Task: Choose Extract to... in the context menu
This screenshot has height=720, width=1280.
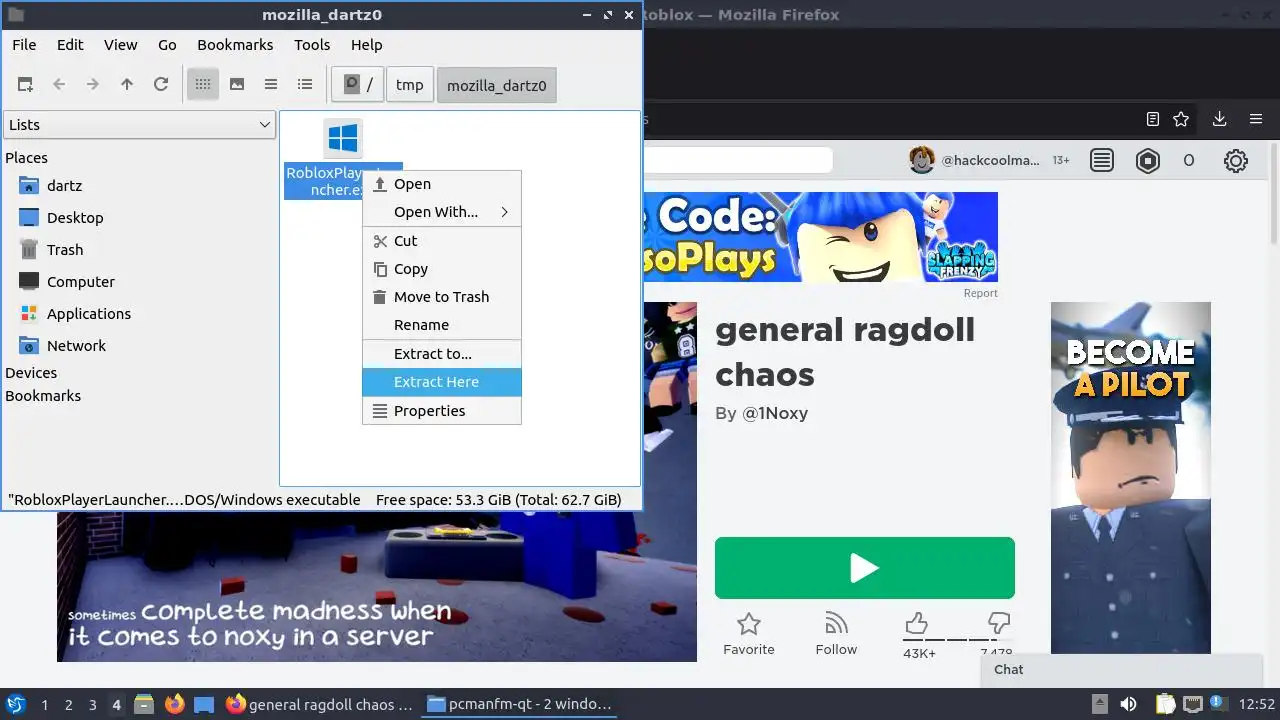Action: 442,354
